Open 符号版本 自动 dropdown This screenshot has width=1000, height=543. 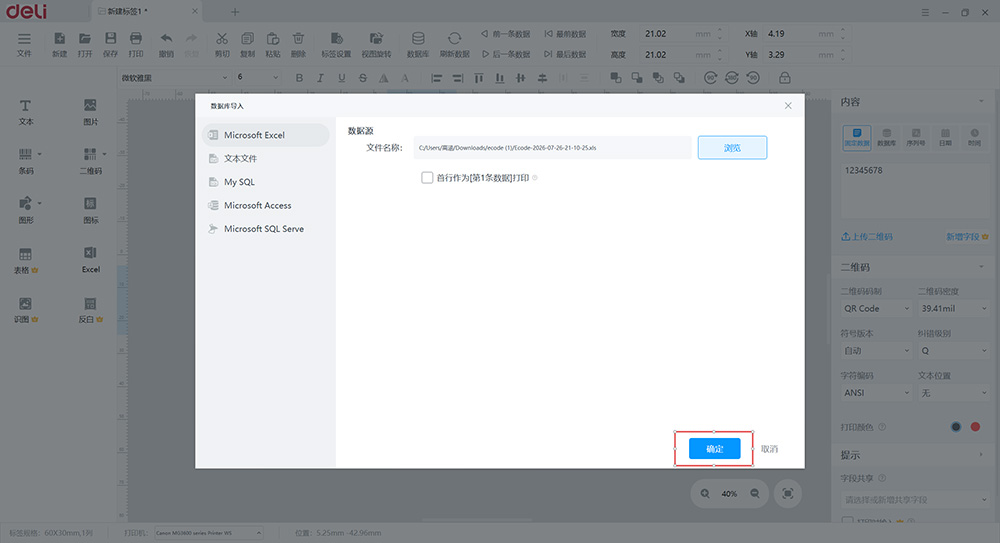pos(876,350)
